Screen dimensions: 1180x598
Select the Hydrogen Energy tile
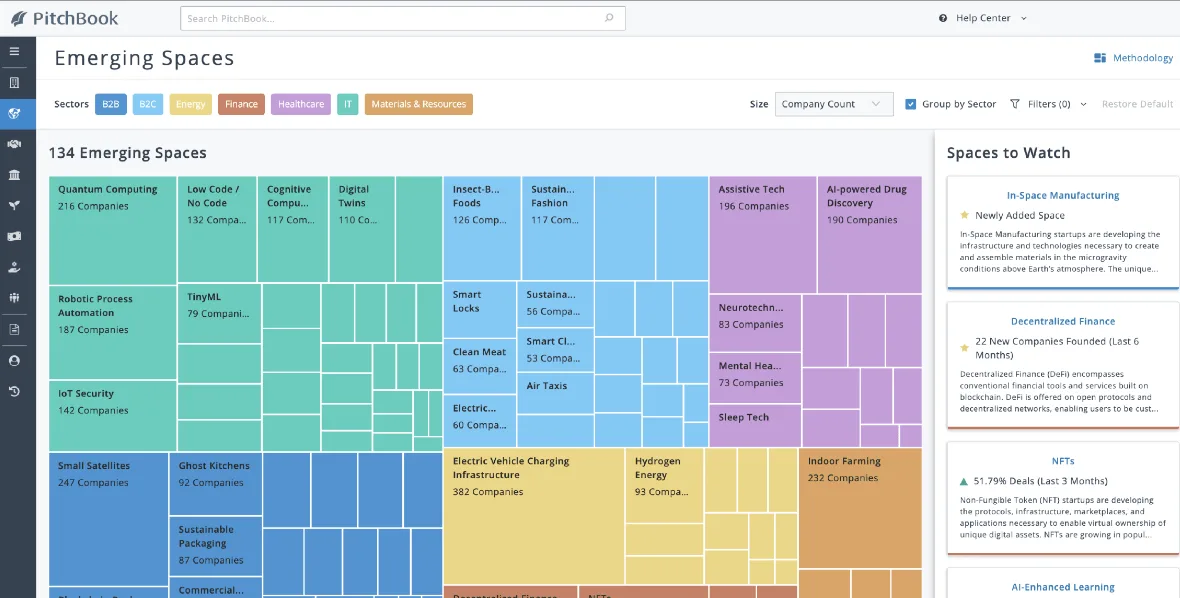coord(665,485)
